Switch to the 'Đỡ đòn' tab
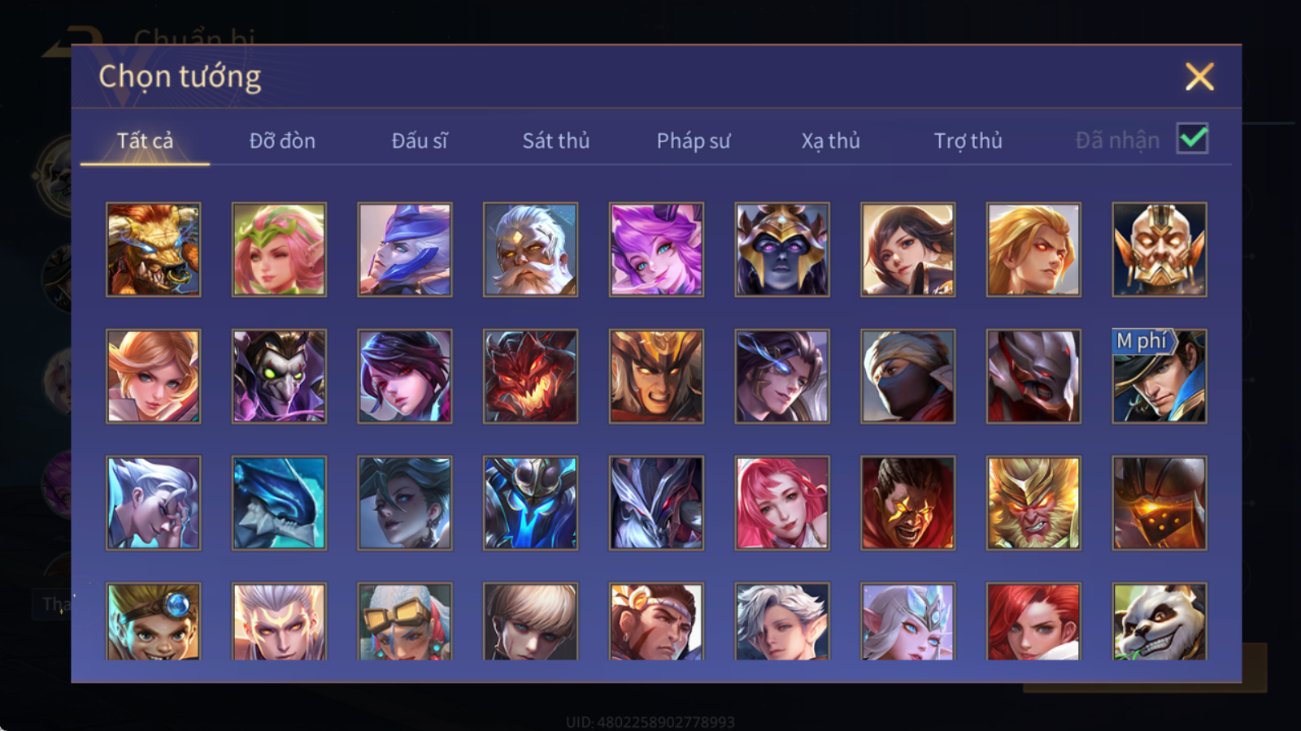Screen dimensions: 1301x731 pos(282,141)
